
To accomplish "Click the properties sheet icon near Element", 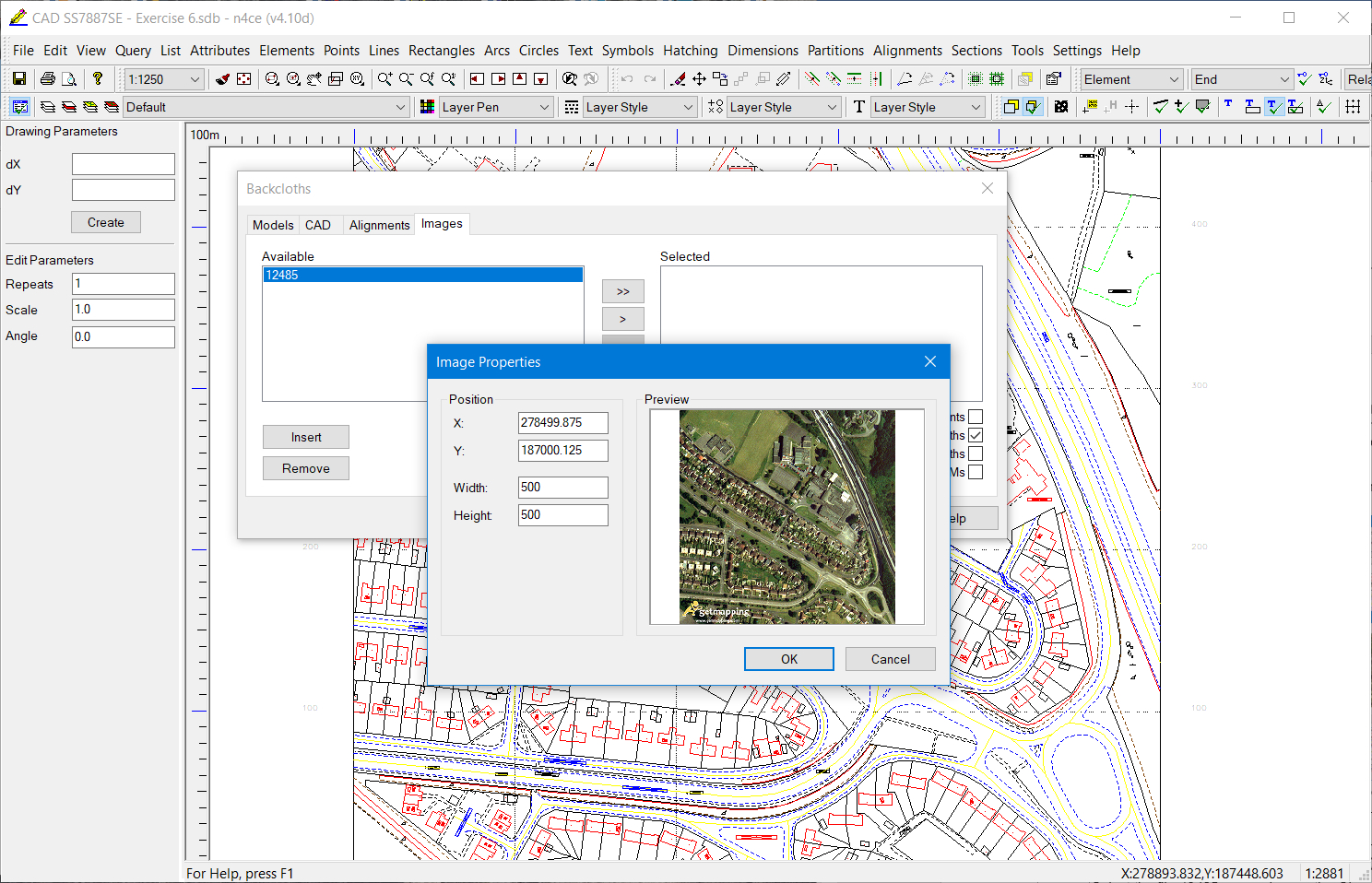I will point(1054,79).
